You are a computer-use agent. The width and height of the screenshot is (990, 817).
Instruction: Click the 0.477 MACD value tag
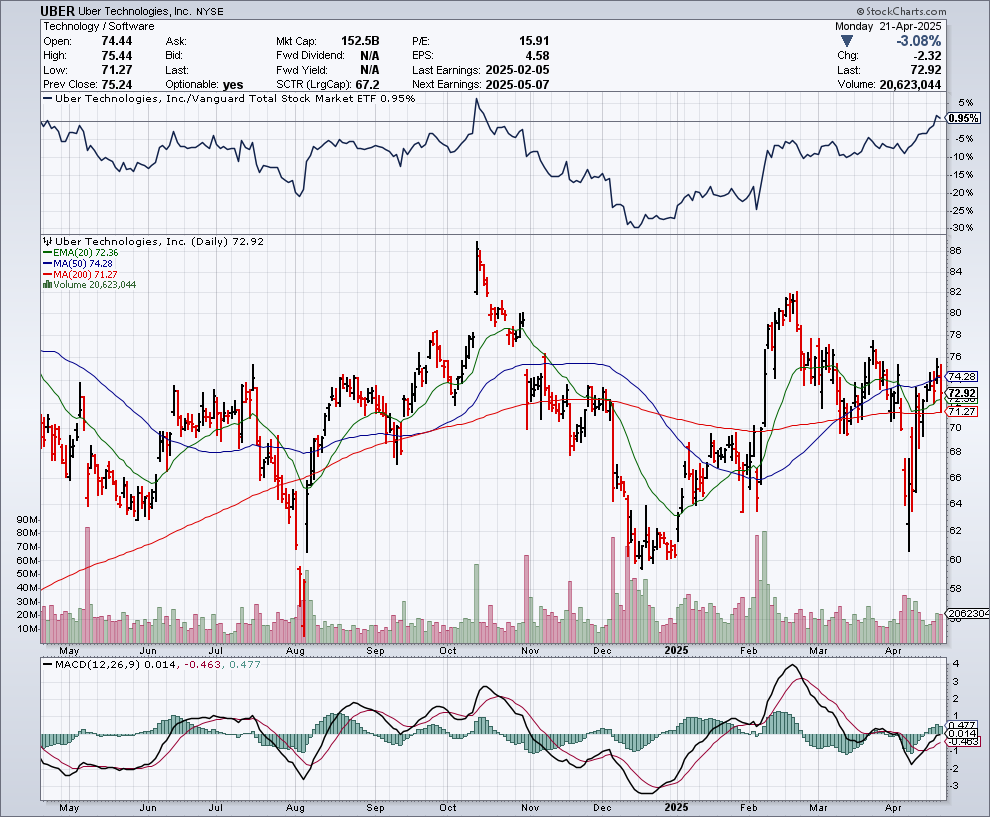[961, 725]
